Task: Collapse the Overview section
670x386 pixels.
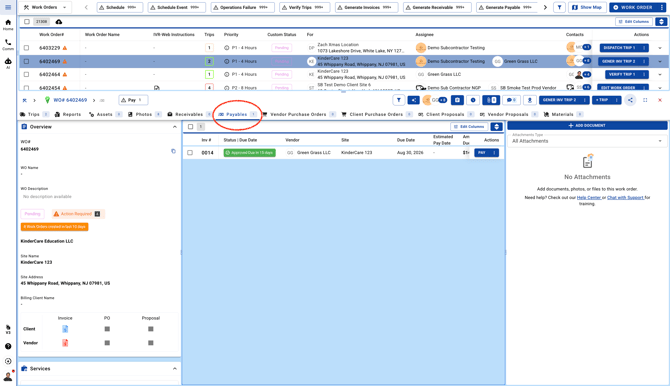Action: point(174,127)
